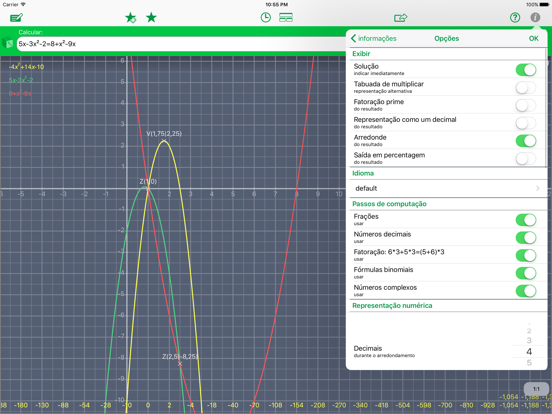The width and height of the screenshot is (552, 414).
Task: Turn off the Solução switch
Action: coord(526,69)
